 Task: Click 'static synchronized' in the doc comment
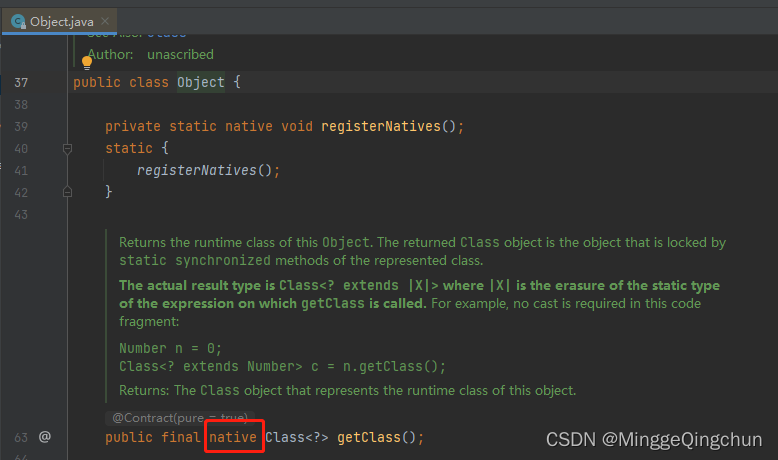coord(195,261)
